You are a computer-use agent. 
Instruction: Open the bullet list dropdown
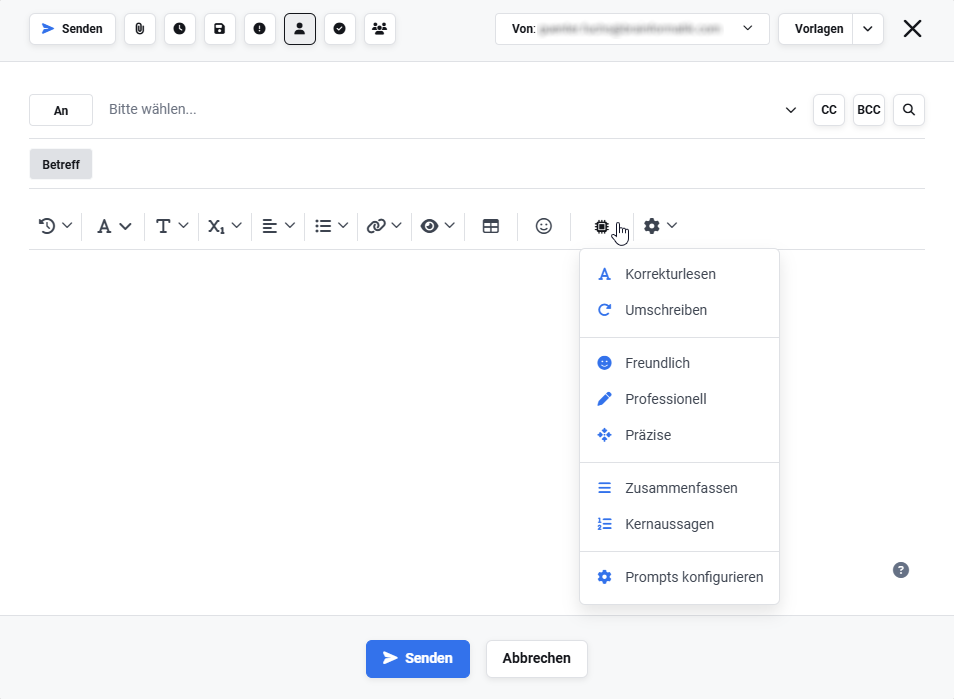click(x=331, y=226)
